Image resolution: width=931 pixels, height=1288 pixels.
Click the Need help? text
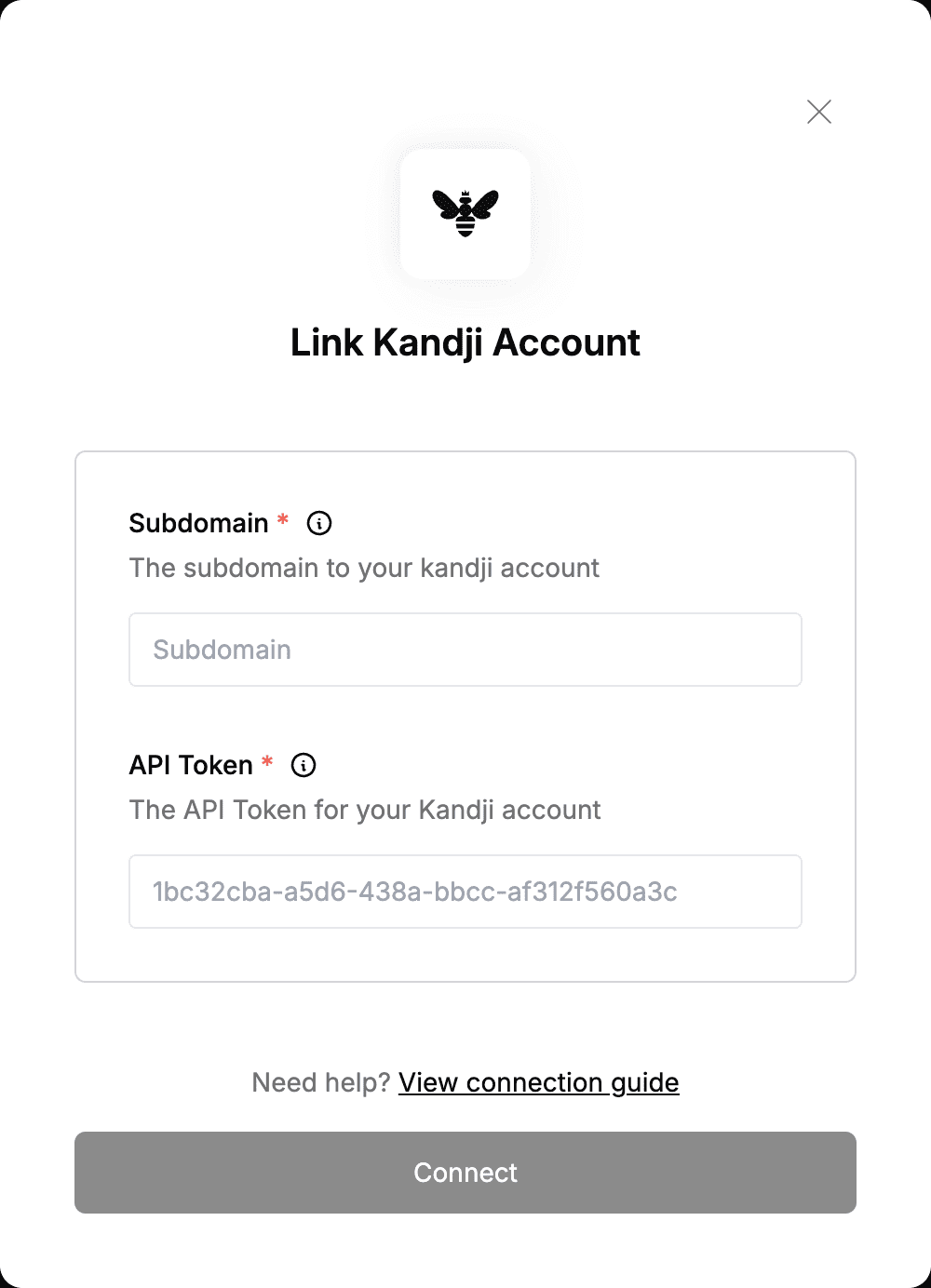[320, 1082]
